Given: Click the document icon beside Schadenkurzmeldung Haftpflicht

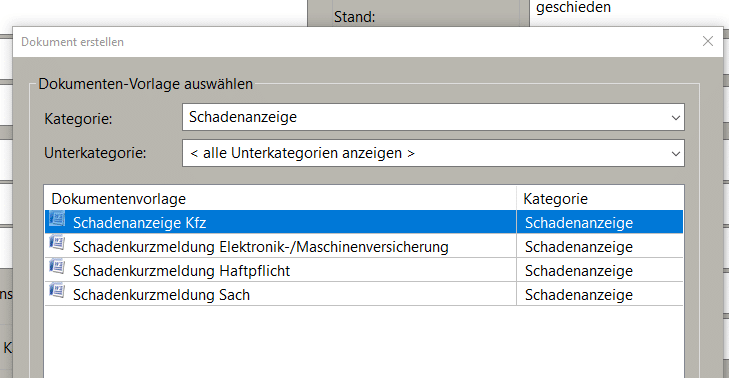Looking at the screenshot, I should point(57,267).
